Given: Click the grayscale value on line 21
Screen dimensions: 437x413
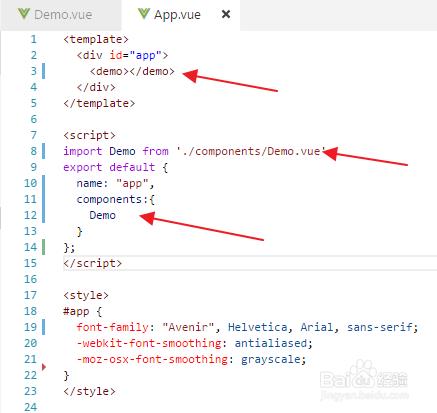Looking at the screenshot, I should (x=270, y=359).
